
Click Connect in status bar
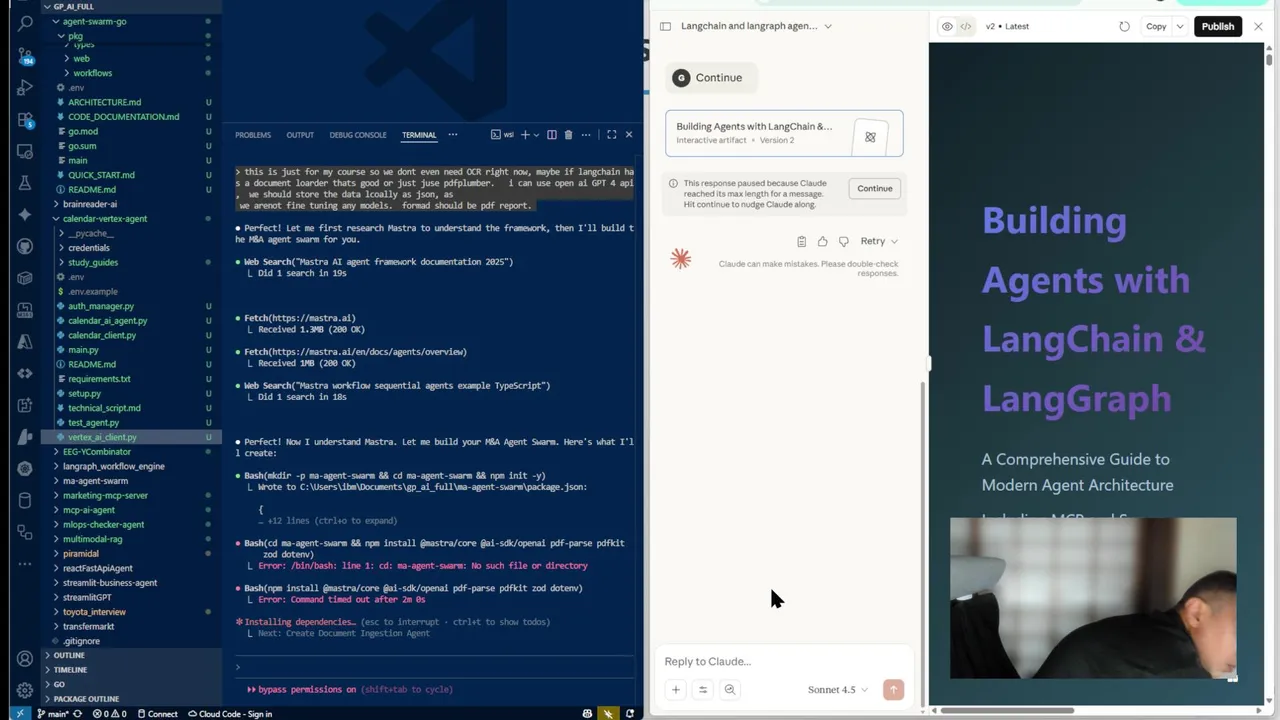(x=157, y=714)
